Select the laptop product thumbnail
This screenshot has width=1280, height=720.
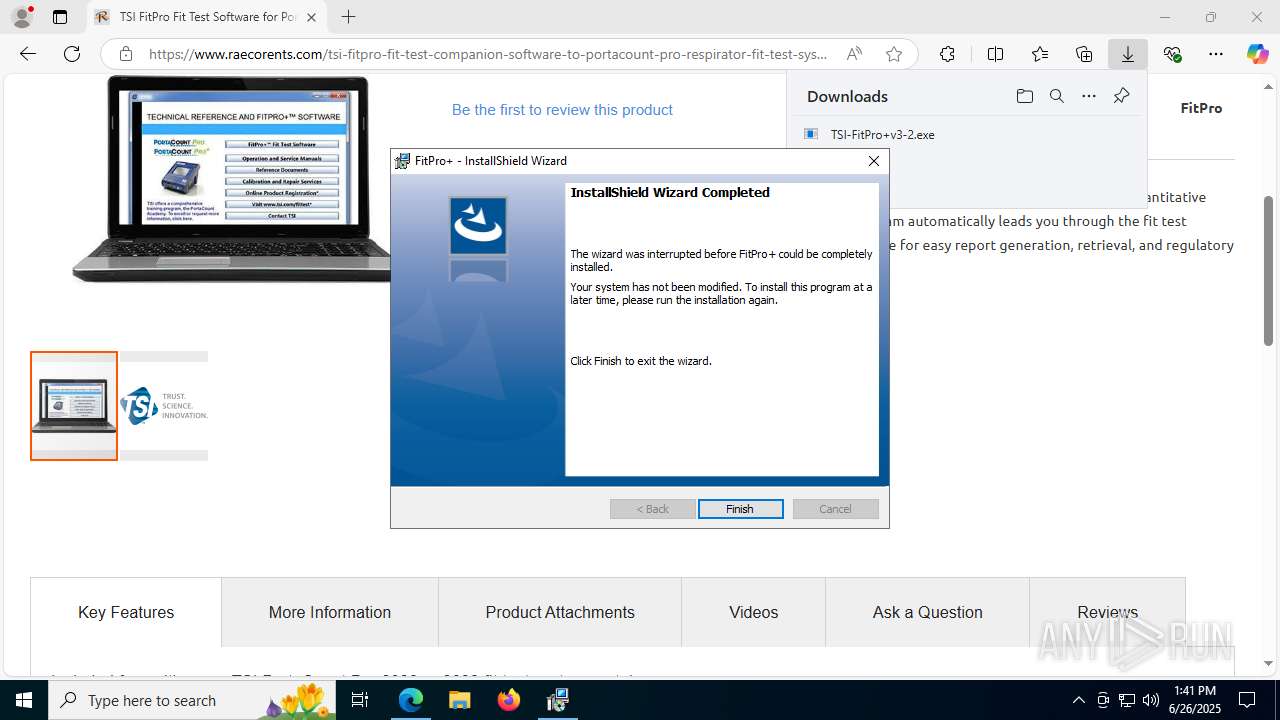click(74, 406)
